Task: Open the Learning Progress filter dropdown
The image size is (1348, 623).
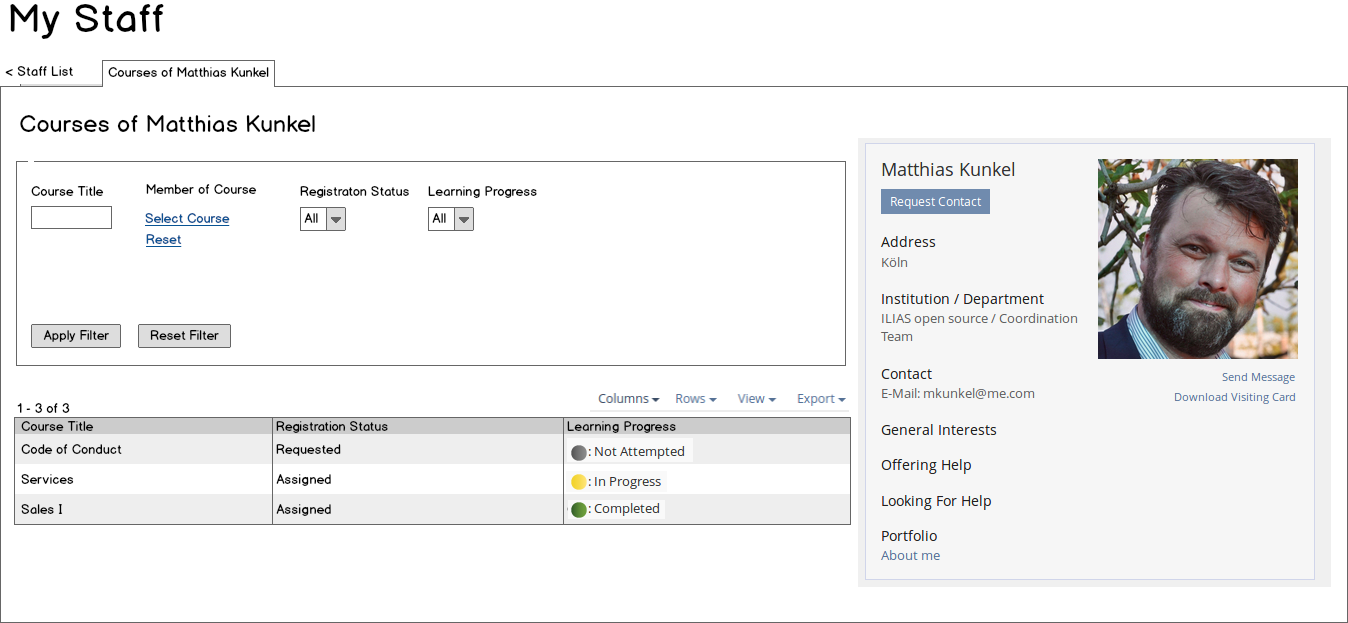Action: pos(451,219)
